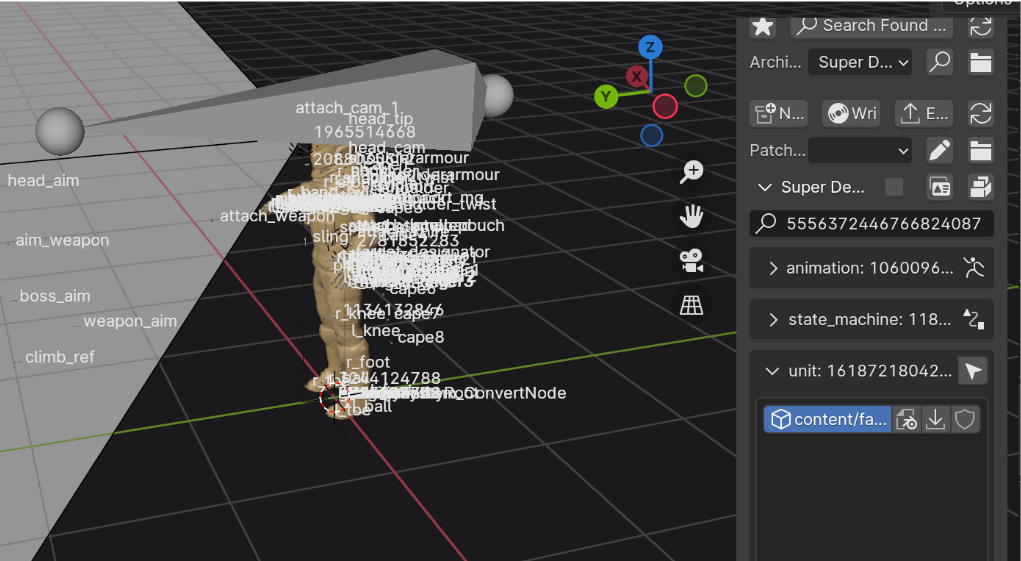The image size is (1021, 561).
Task: Click the Blender file import icon on content/fa... row
Action: [906, 420]
